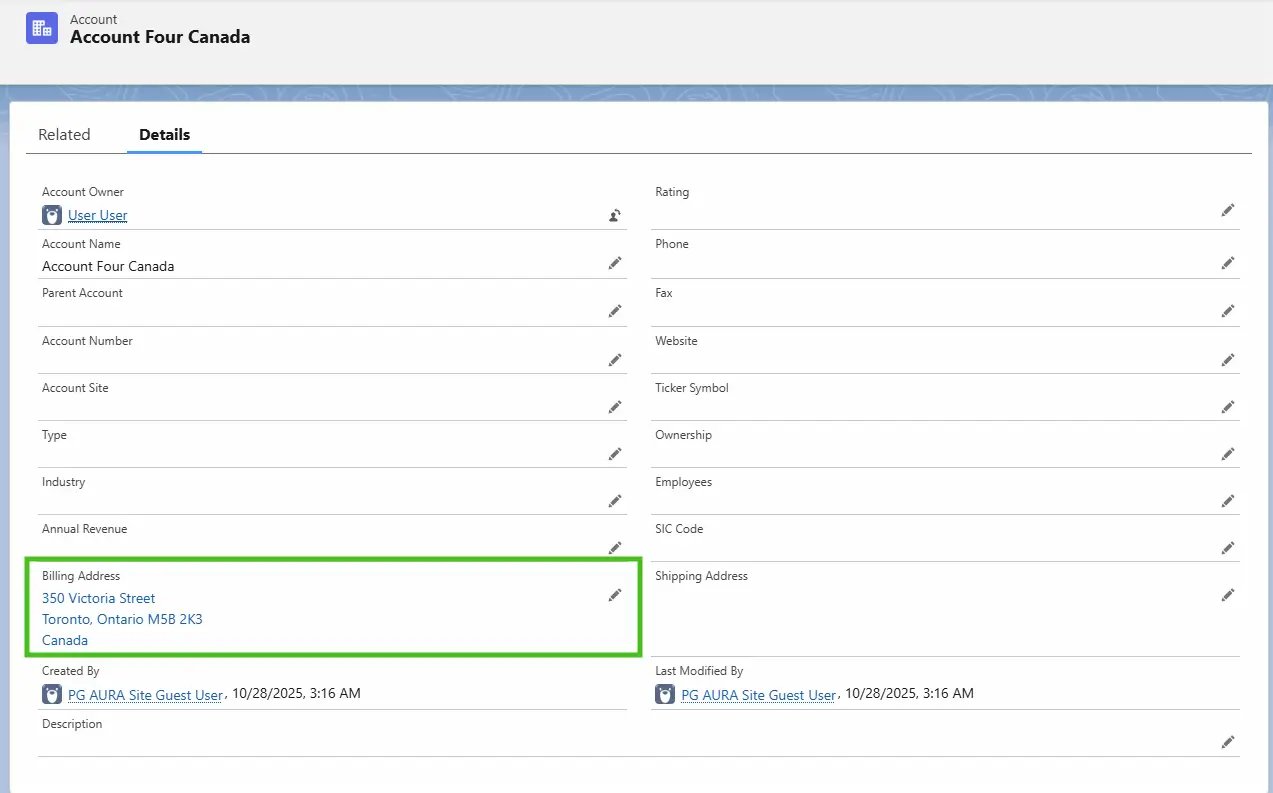This screenshot has height=793, width=1273.
Task: Edit the Ownership field
Action: click(1227, 454)
